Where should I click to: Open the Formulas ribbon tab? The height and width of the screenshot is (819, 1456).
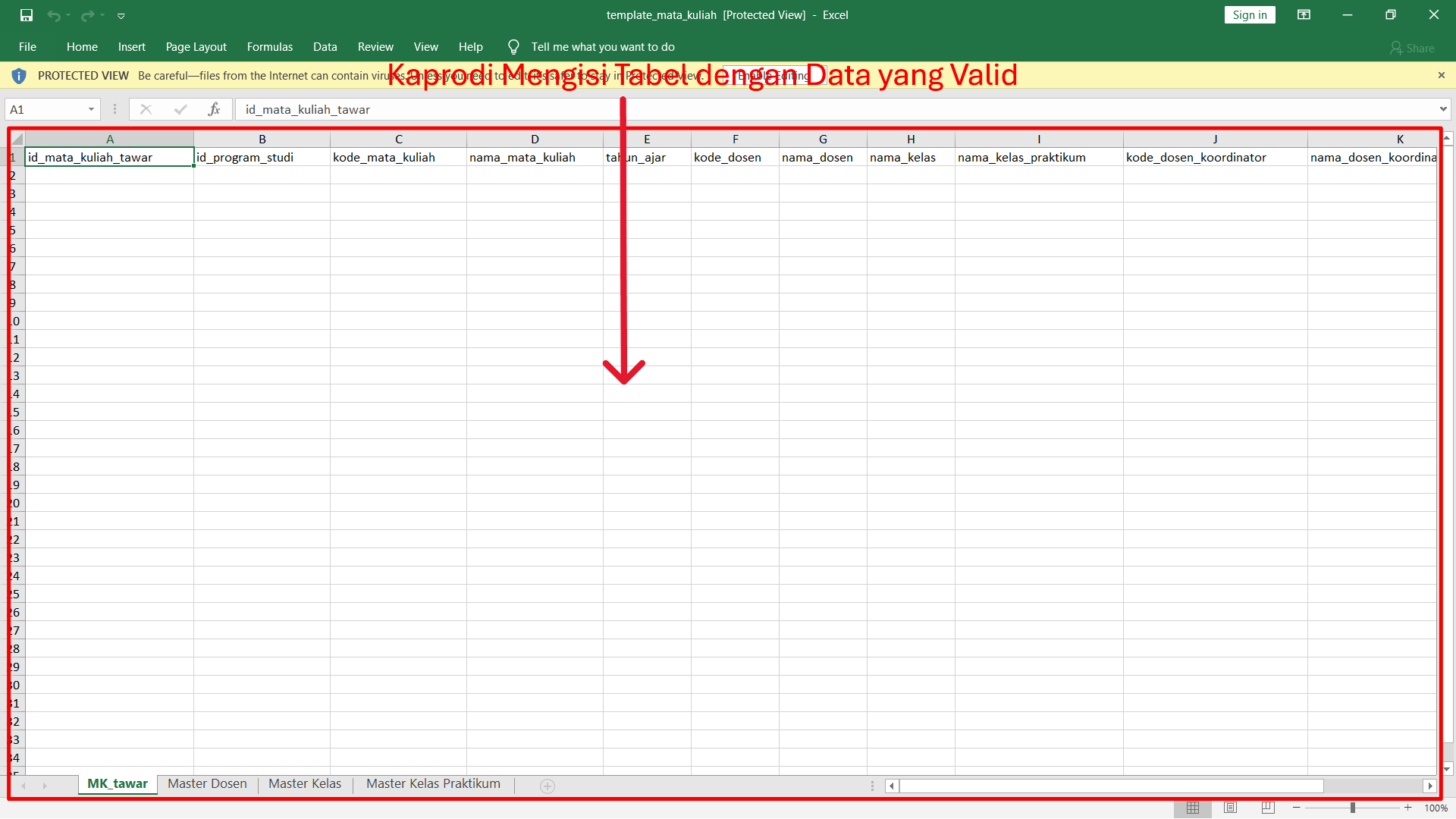[x=269, y=47]
